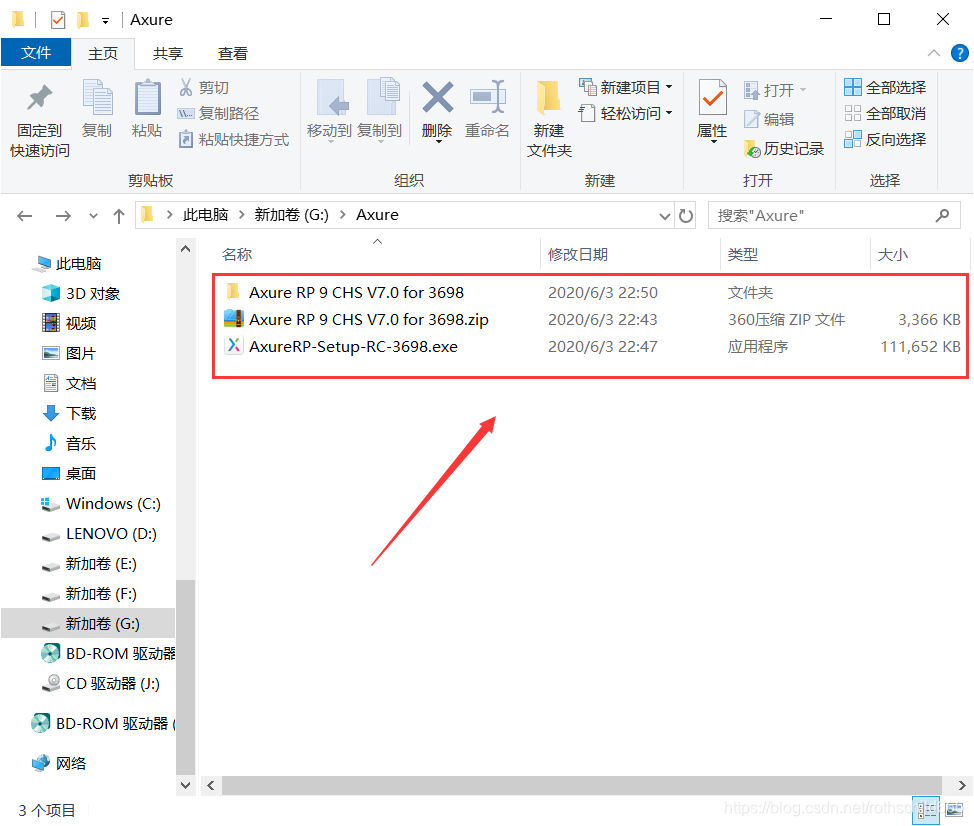
Task: Open CD 驱动器 (J:) in navigation pane
Action: [101, 684]
